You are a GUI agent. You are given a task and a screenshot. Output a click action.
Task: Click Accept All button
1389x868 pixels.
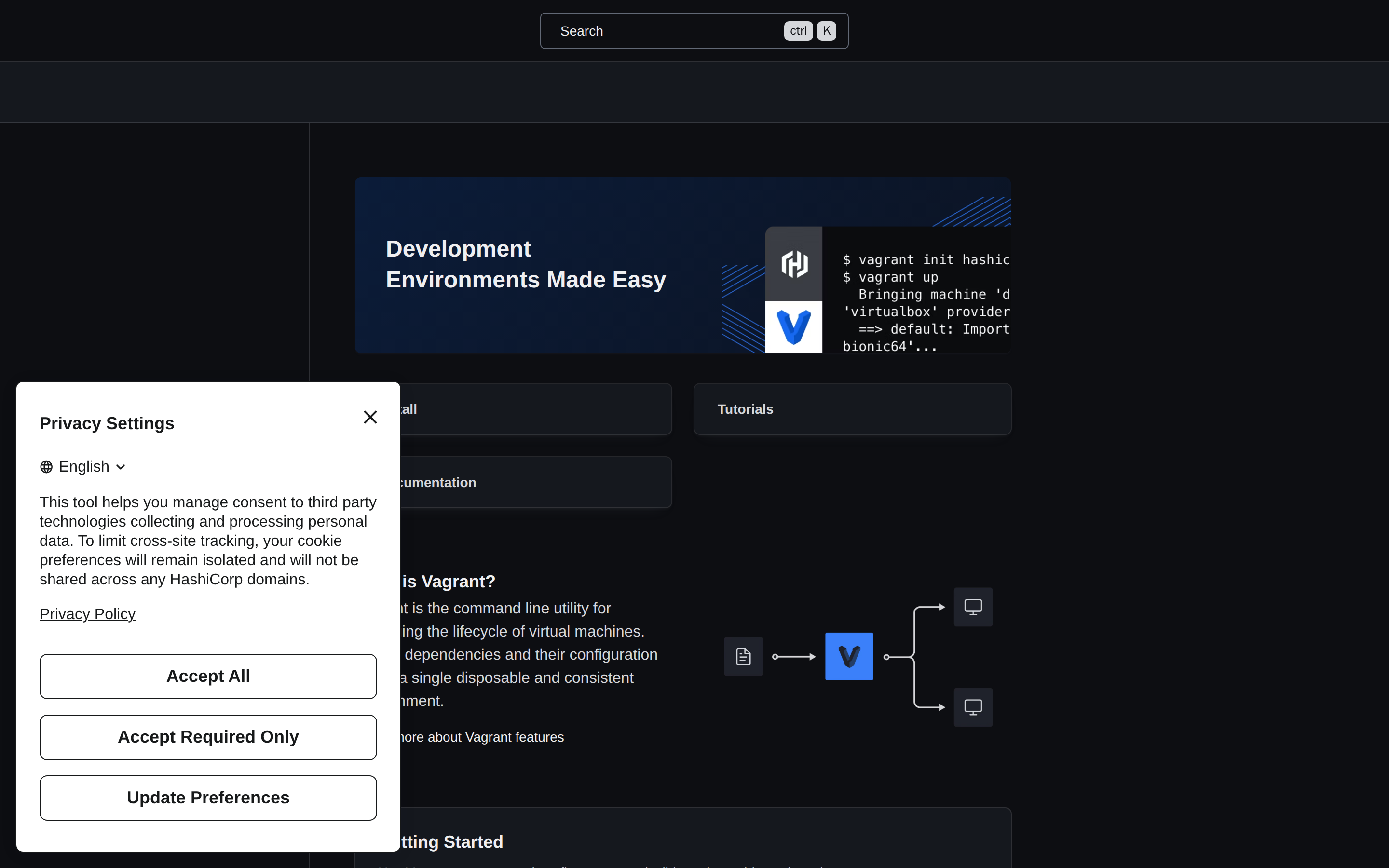[x=208, y=676]
